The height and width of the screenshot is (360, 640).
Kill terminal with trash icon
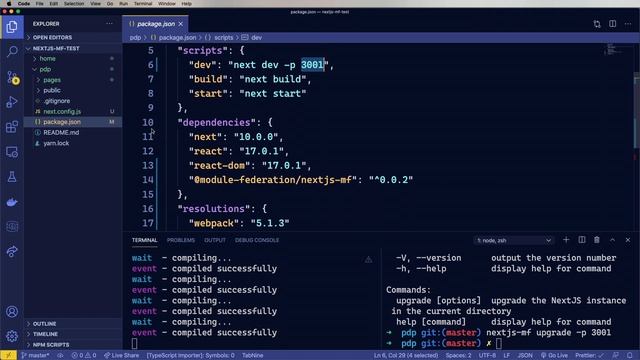(597, 240)
